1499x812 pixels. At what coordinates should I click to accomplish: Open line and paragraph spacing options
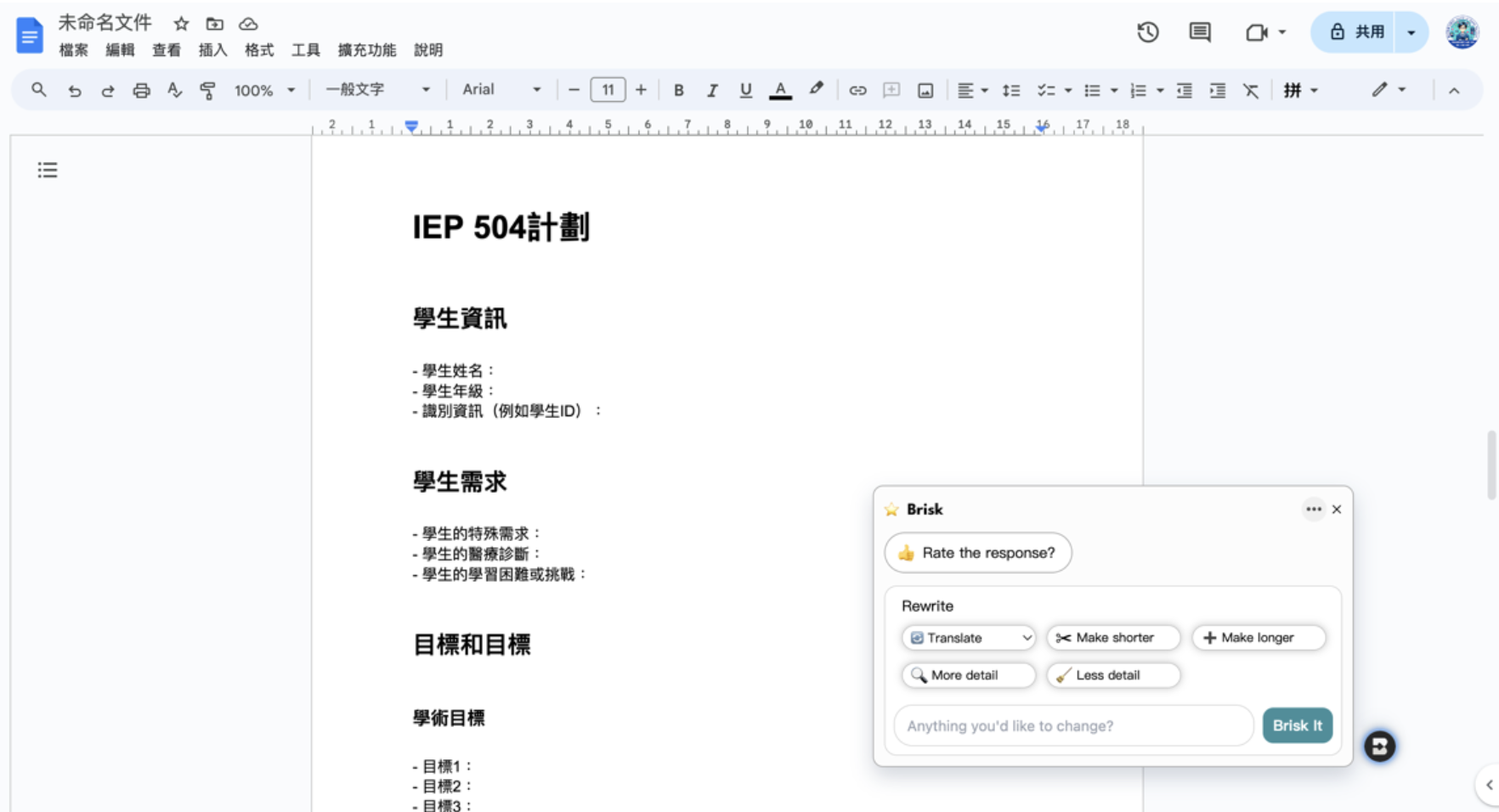coord(1011,90)
